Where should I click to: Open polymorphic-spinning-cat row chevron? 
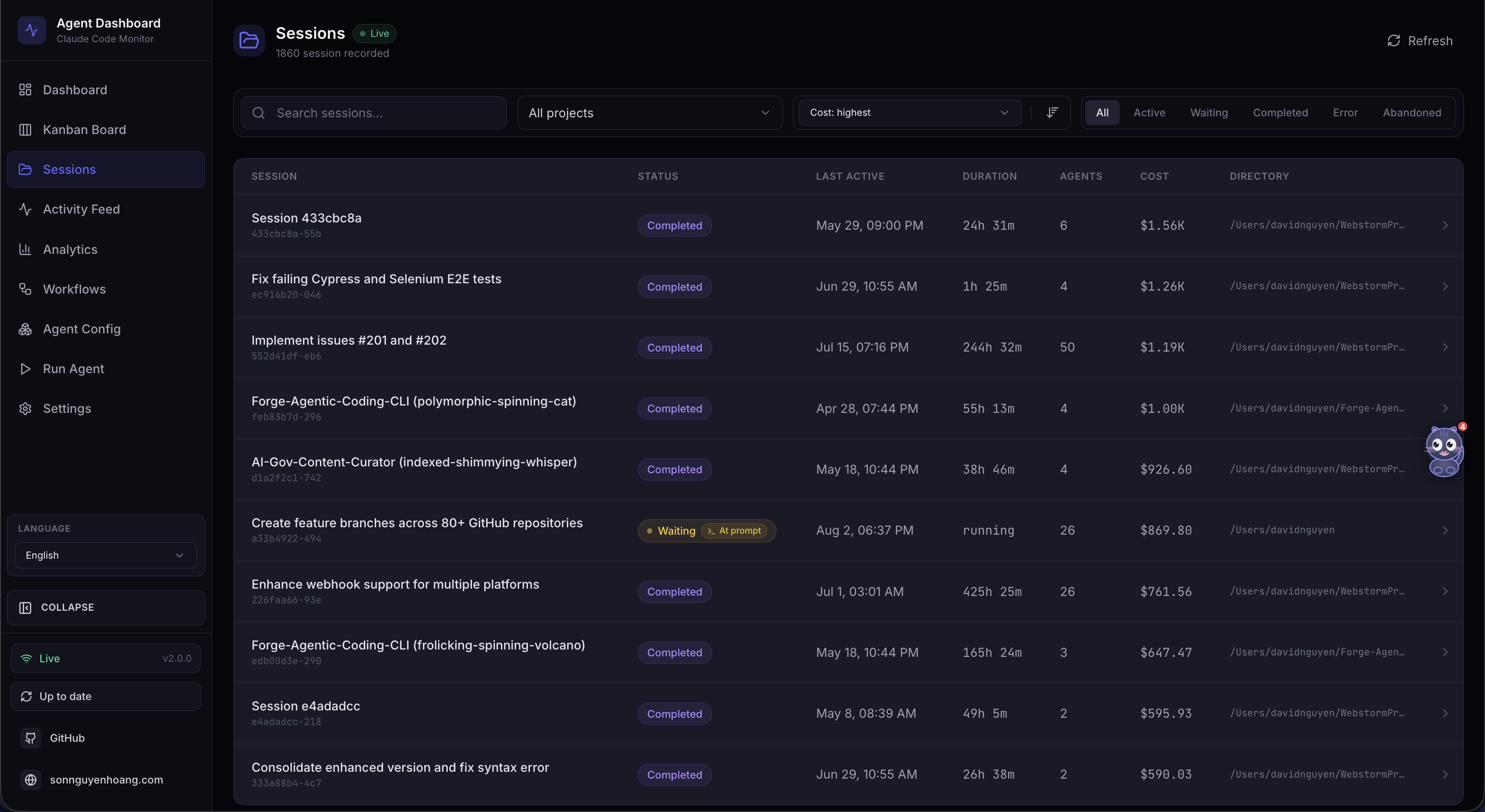click(1445, 408)
